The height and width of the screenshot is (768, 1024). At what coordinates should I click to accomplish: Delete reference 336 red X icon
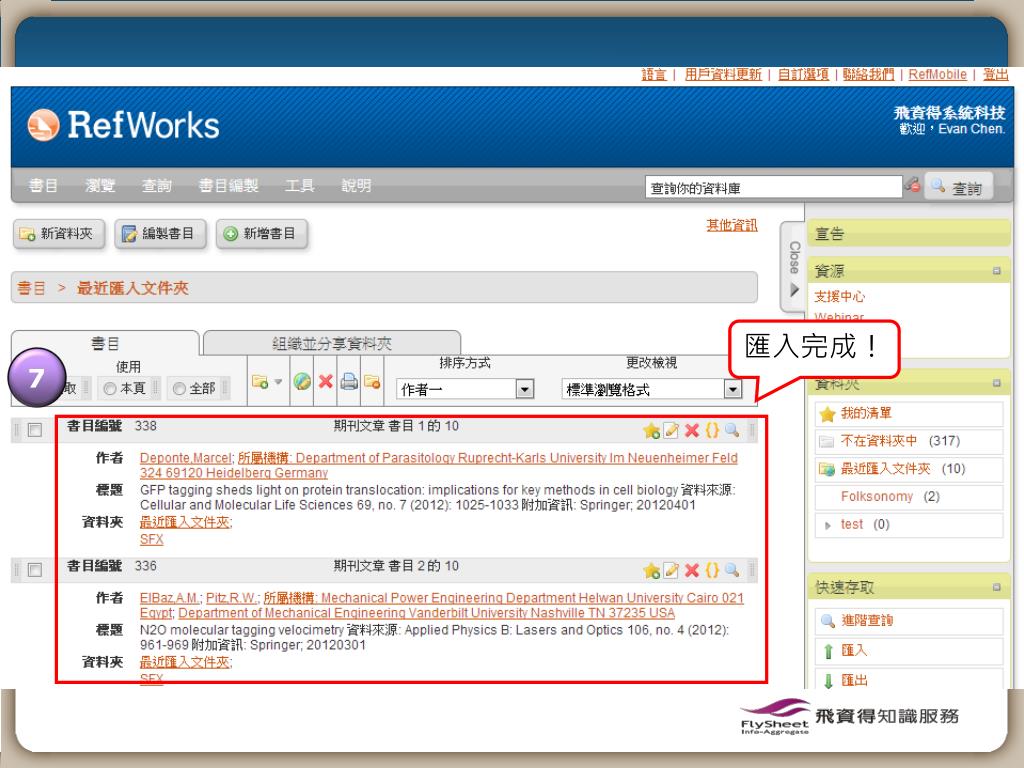pyautogui.click(x=692, y=570)
